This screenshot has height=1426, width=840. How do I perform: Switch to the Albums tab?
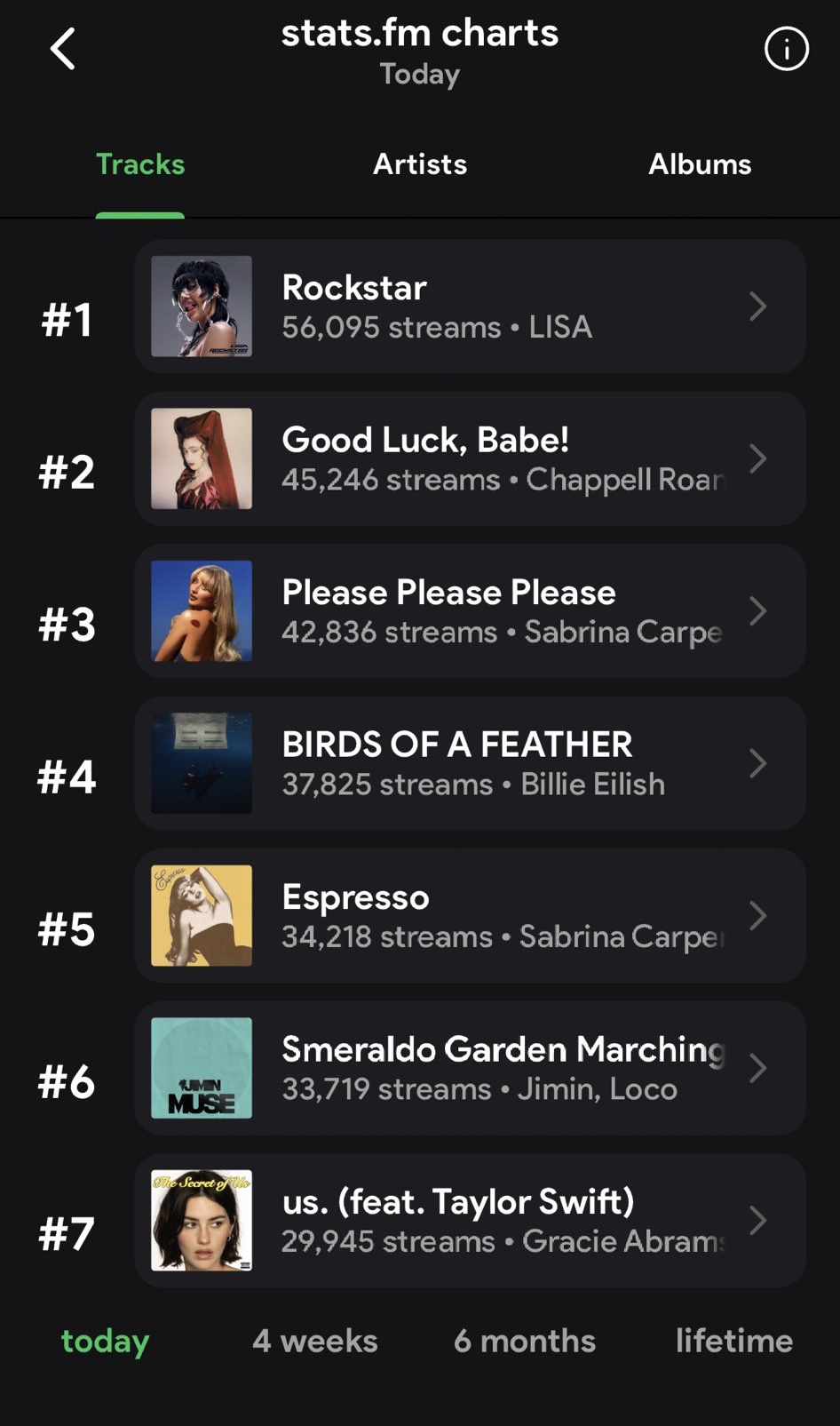pos(700,164)
